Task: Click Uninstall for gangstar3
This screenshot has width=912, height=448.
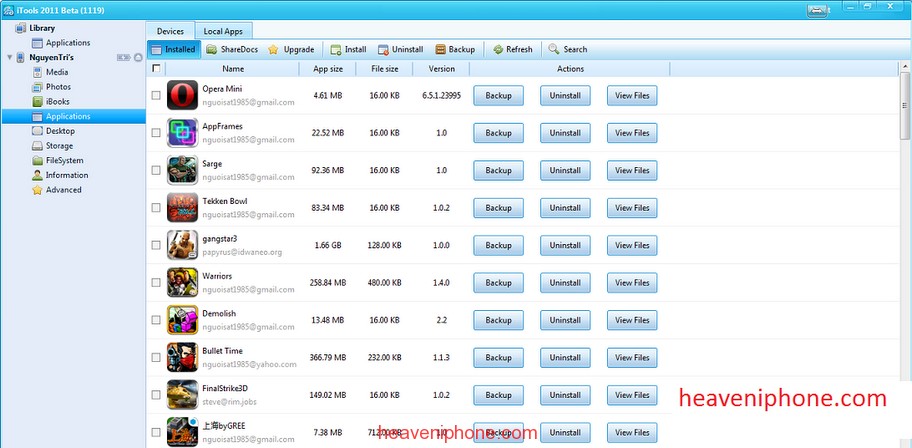Action: (x=565, y=245)
